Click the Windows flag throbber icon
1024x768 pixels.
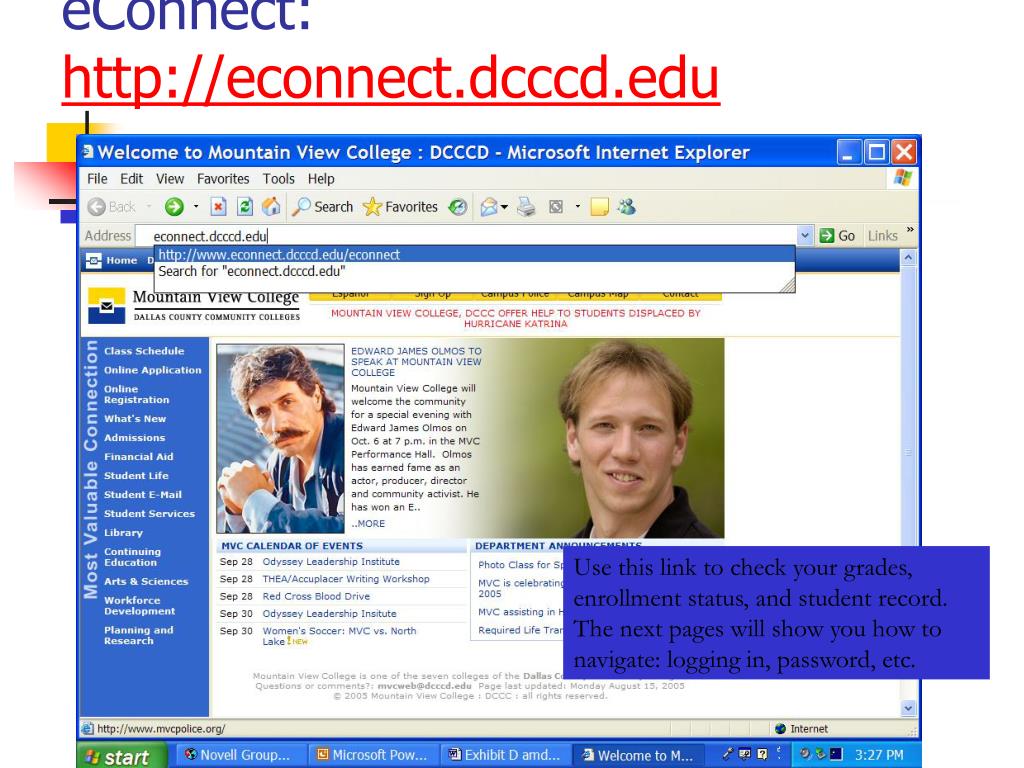[903, 178]
